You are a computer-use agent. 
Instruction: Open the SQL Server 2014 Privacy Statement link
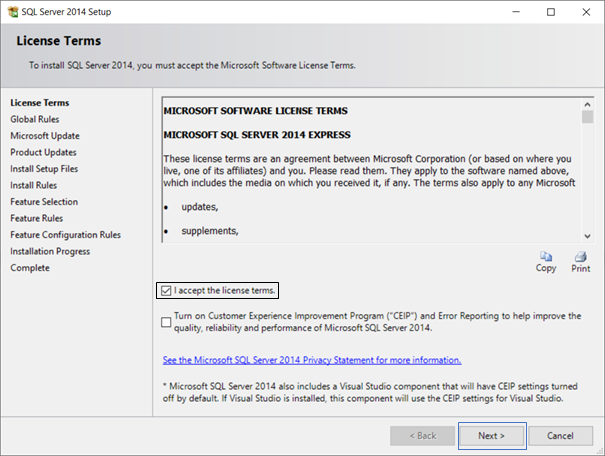click(x=311, y=360)
